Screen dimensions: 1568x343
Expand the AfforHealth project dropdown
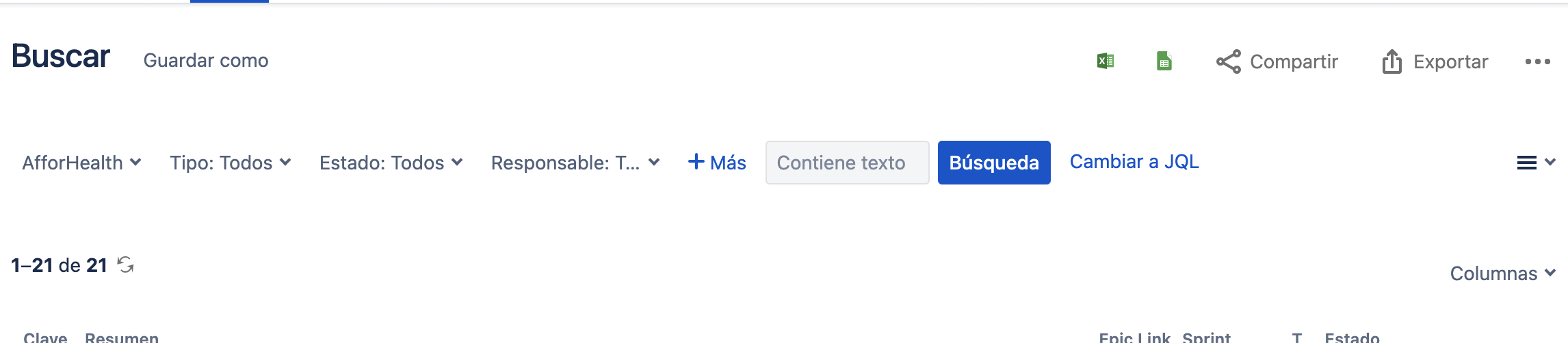(x=81, y=163)
